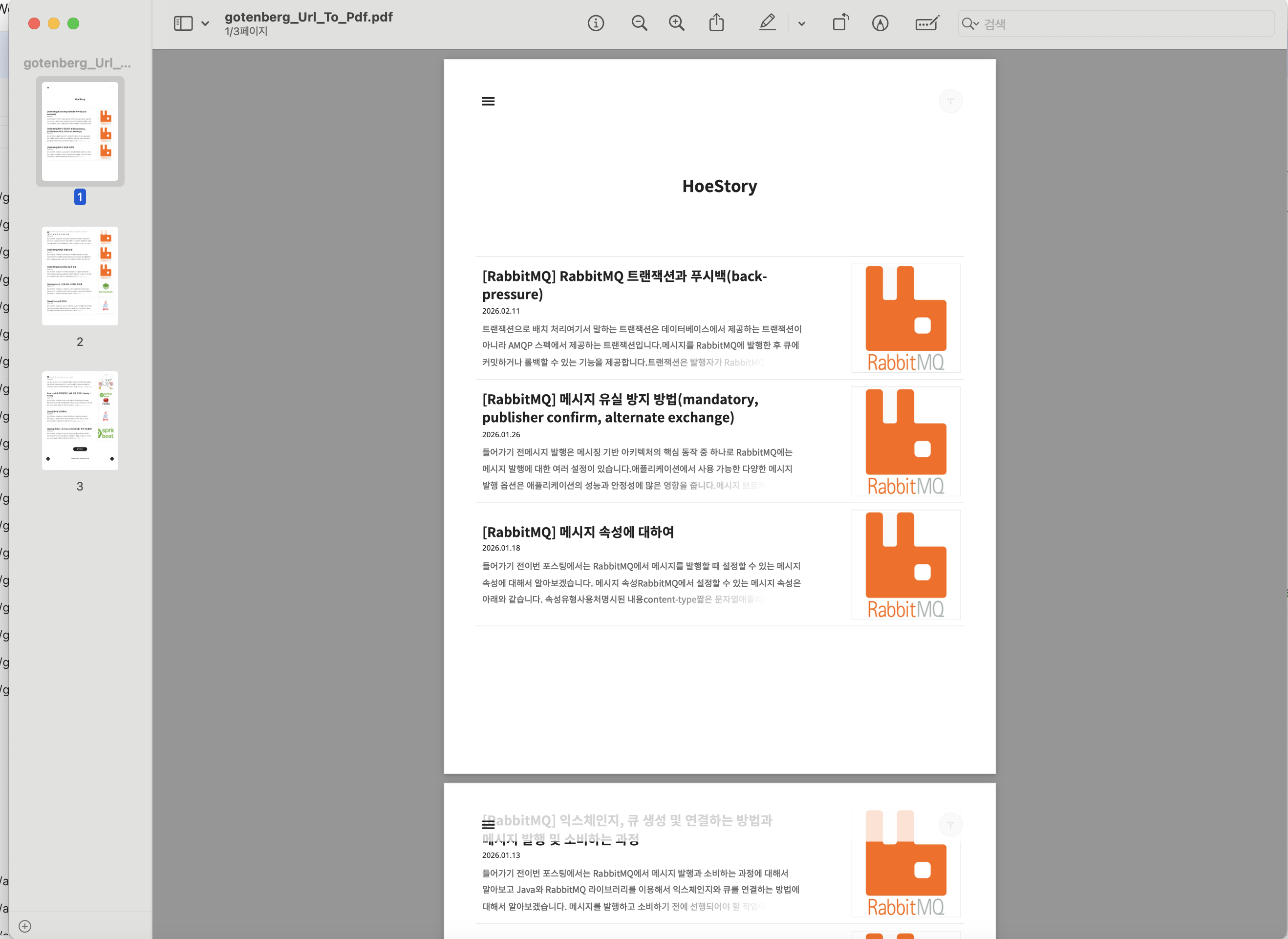Toggle the sidebar view button

183,23
